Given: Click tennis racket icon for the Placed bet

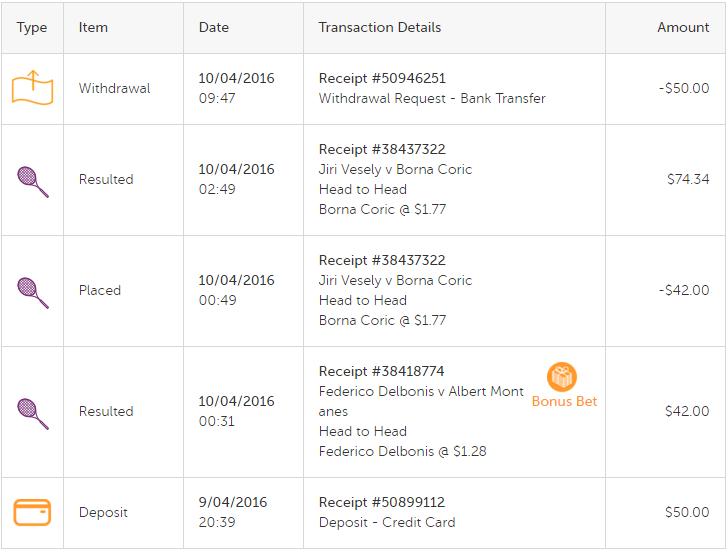Looking at the screenshot, I should pos(33,292).
